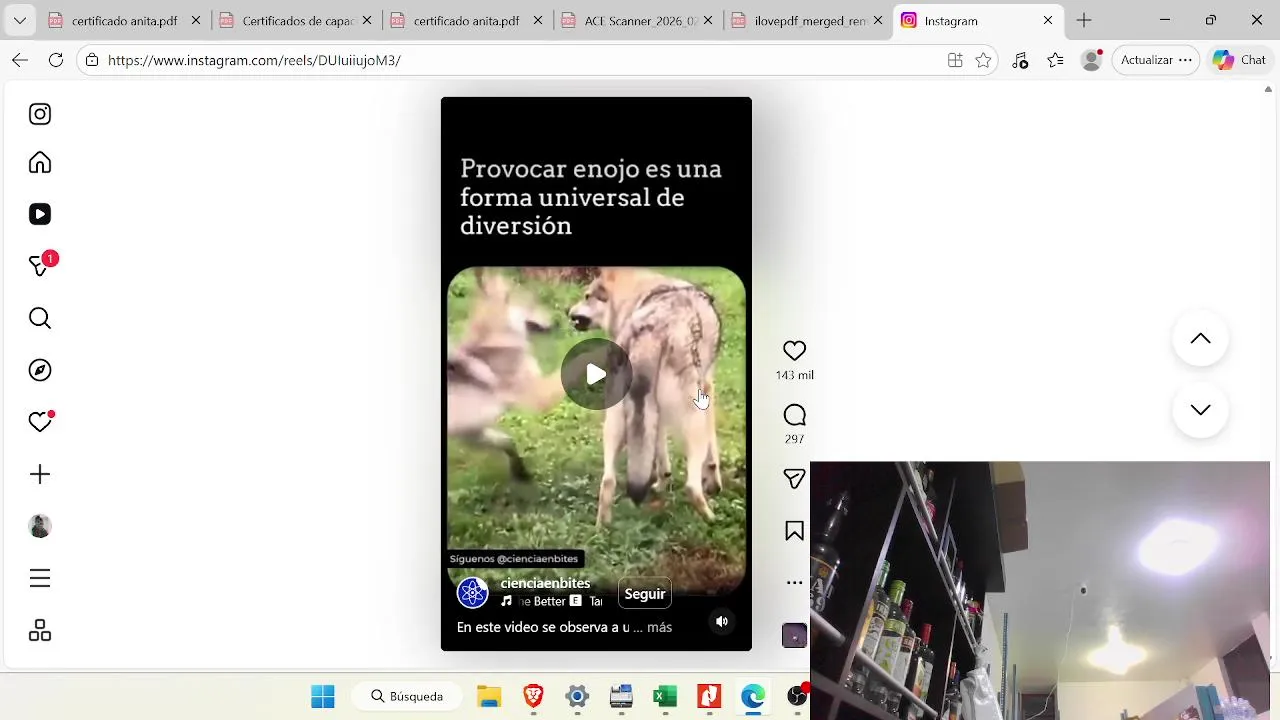Image resolution: width=1280 pixels, height=720 pixels.
Task: Click reel caption 'En este video se observa'
Action: click(x=543, y=627)
